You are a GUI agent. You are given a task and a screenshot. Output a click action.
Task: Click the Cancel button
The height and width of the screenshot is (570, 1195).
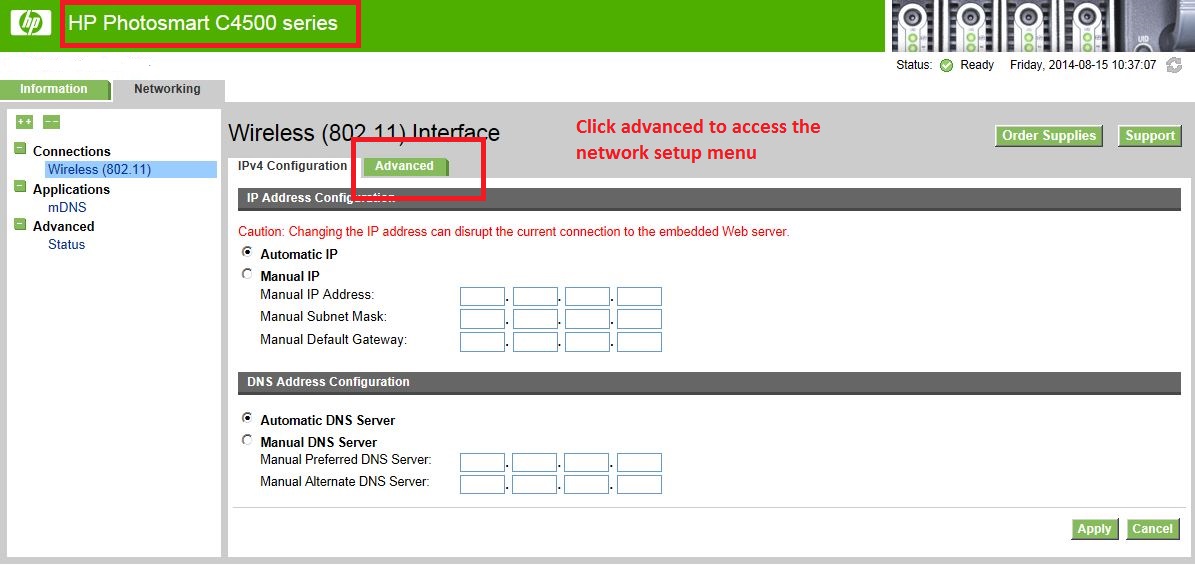1152,529
